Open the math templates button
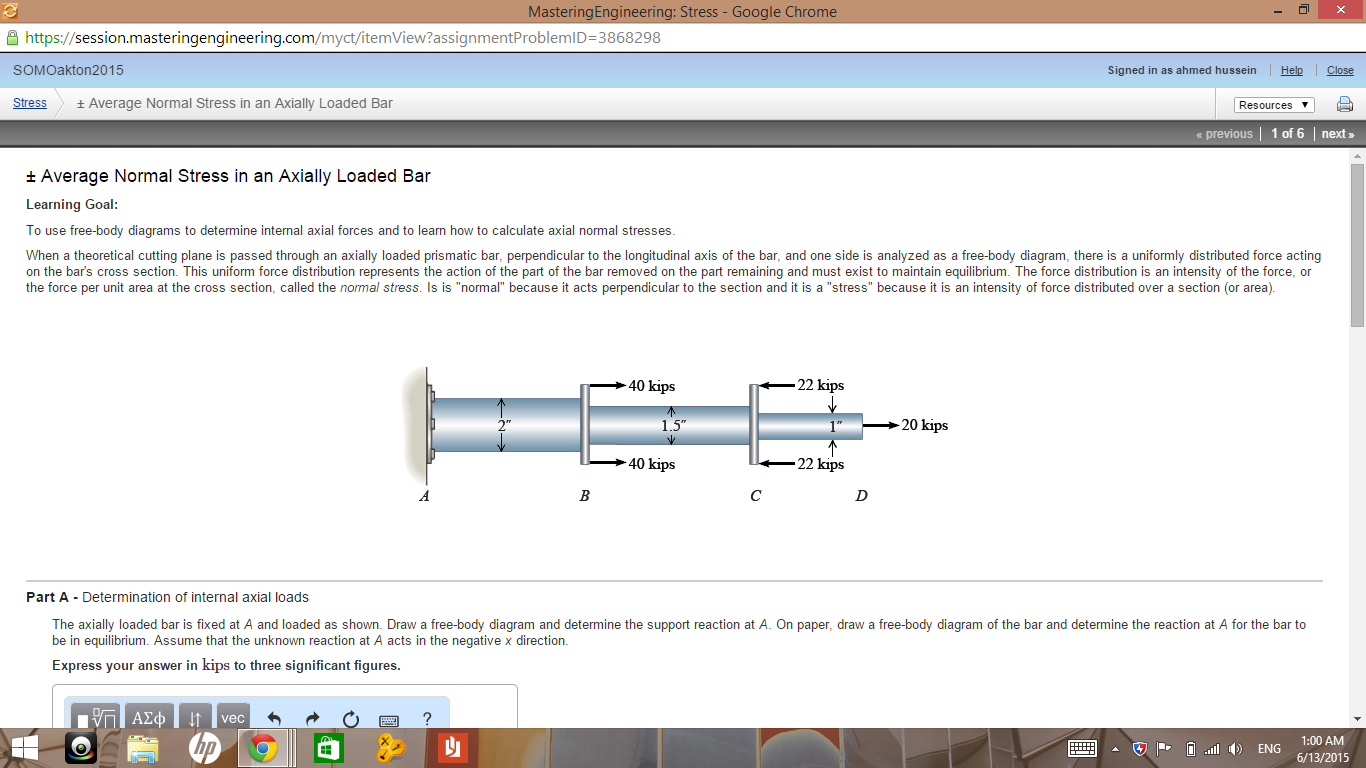 pos(94,717)
